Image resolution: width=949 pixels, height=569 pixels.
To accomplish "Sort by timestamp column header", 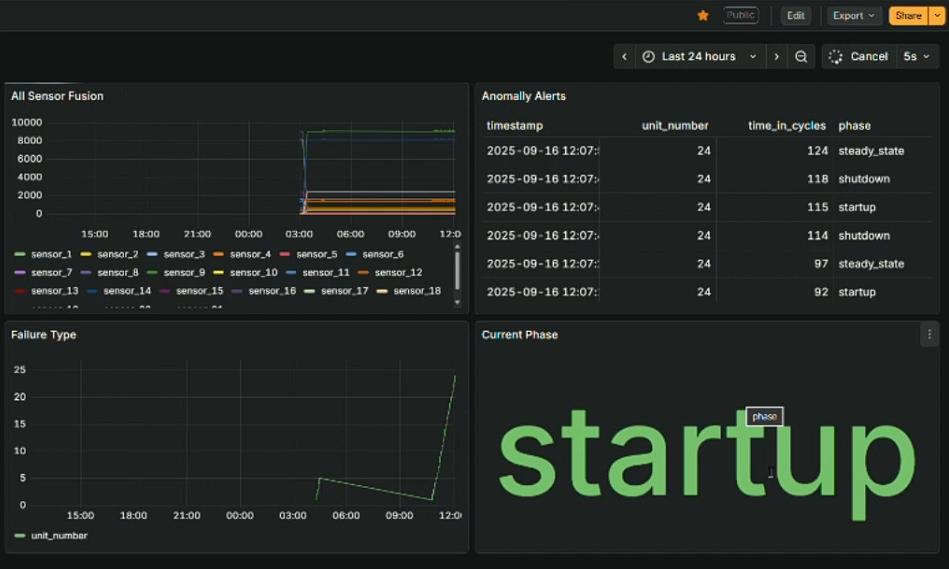I will point(514,126).
